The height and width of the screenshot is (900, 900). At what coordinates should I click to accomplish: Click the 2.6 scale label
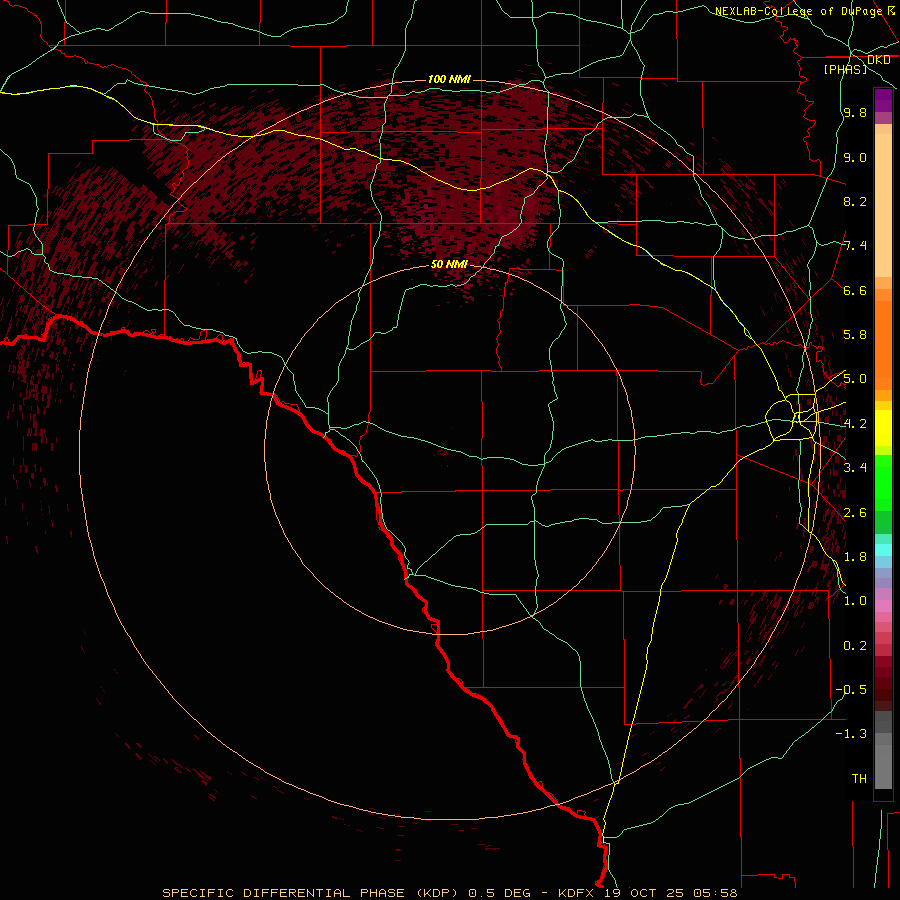click(x=855, y=513)
